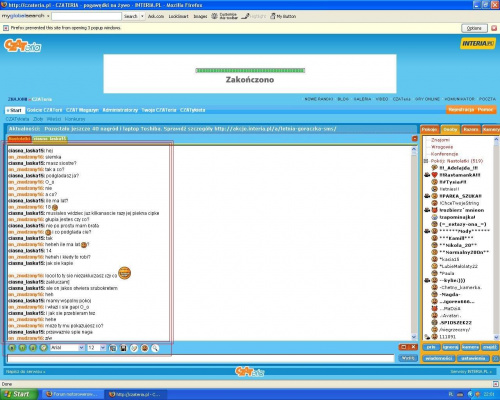
Task: Switch to the Kamery tab
Action: click(x=491, y=129)
